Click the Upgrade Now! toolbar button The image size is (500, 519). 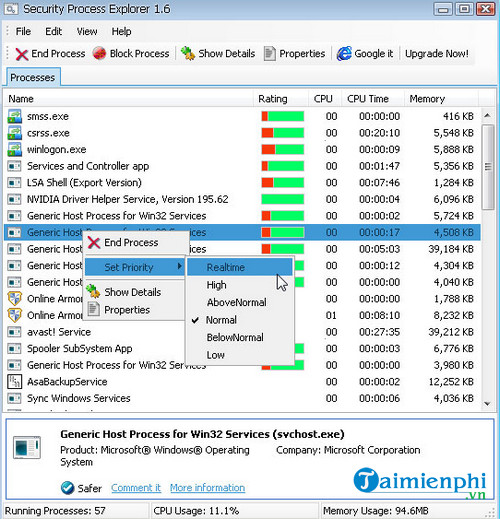437,54
